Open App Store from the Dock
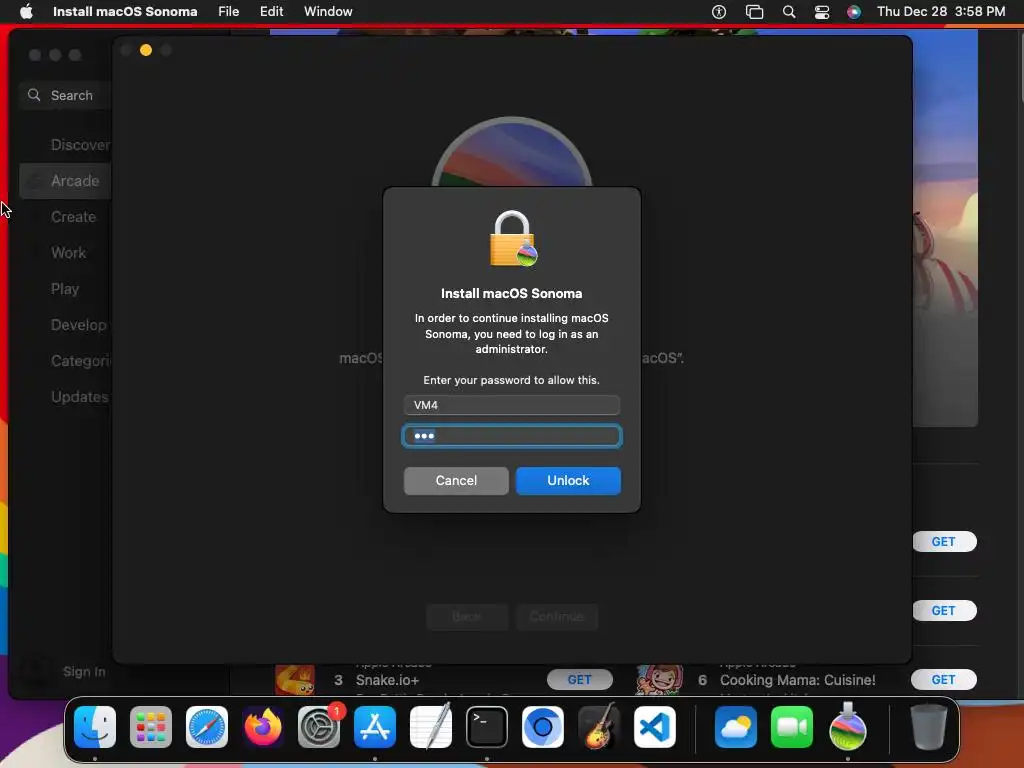The width and height of the screenshot is (1024, 768). (375, 727)
